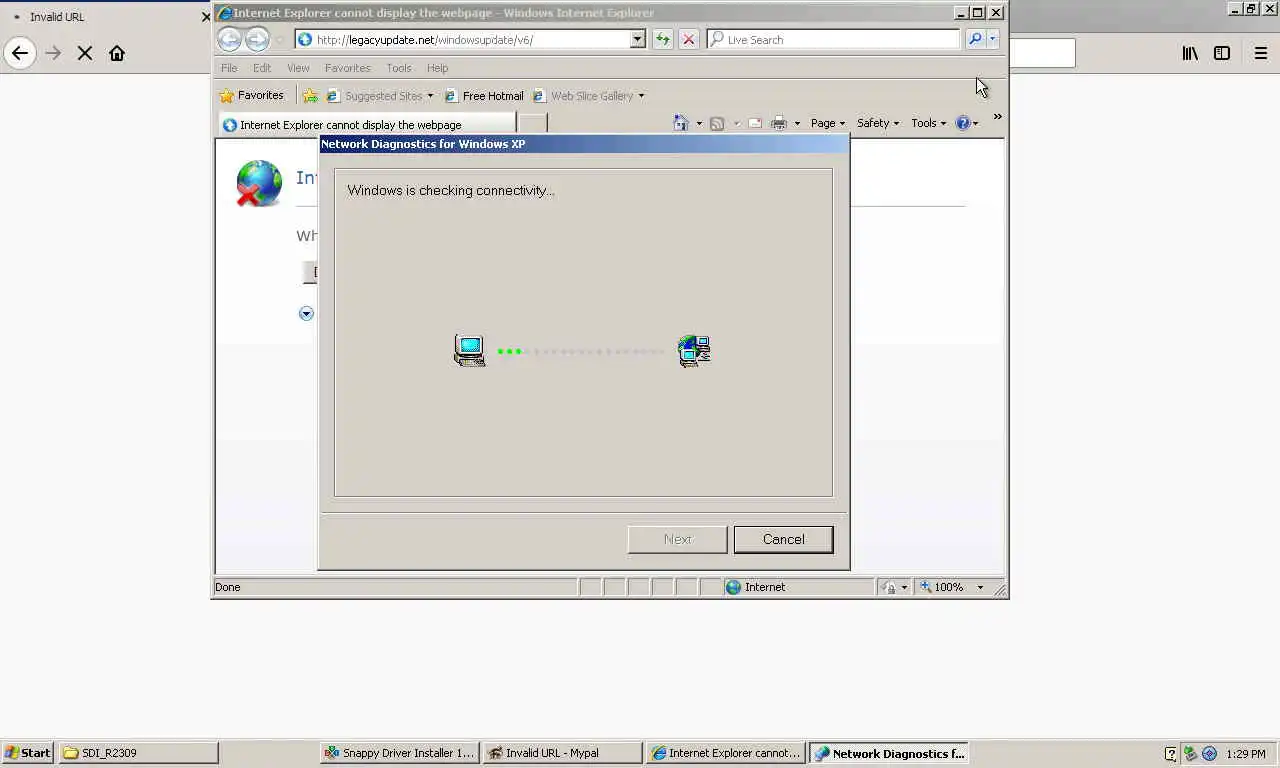Open the Favorites star button
The image size is (1280, 768).
coord(251,95)
